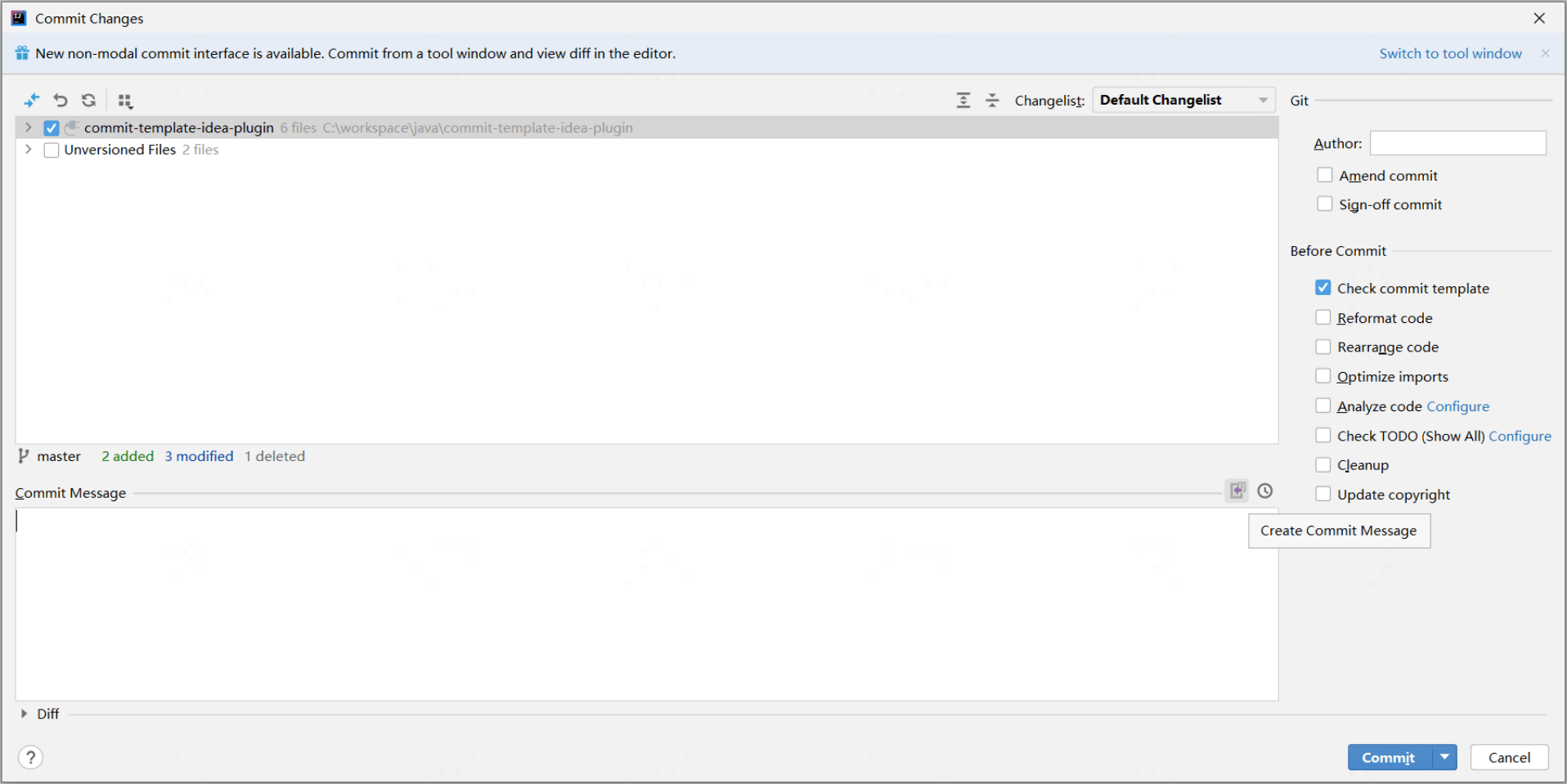Uncheck Check commit template option
The image size is (1567, 784).
[x=1323, y=288]
